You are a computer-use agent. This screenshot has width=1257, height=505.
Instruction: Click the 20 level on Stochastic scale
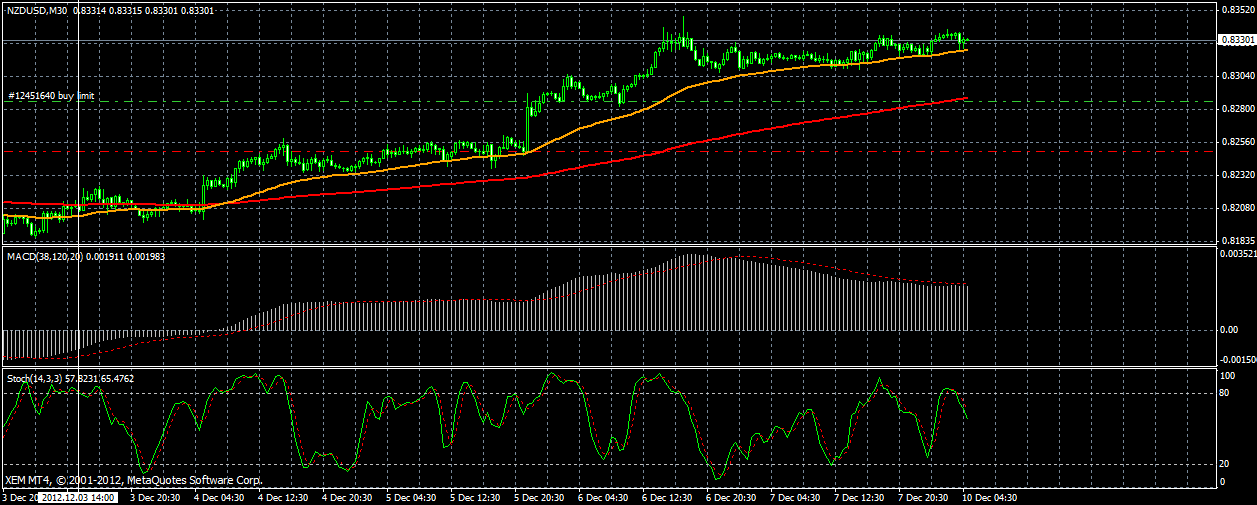(1226, 464)
